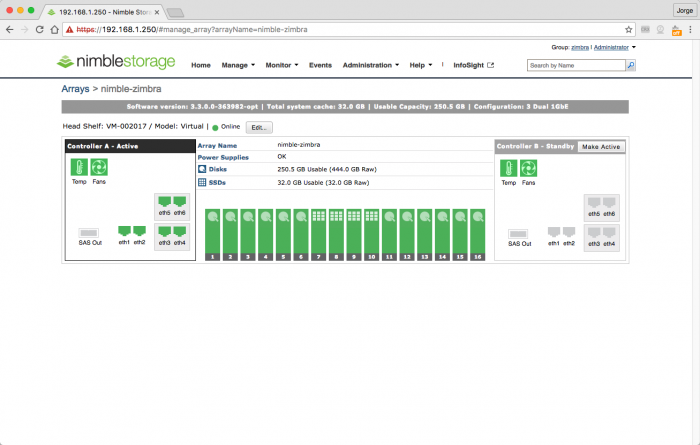Select Controller A eth3 port
The height and width of the screenshot is (445, 700).
(x=164, y=231)
